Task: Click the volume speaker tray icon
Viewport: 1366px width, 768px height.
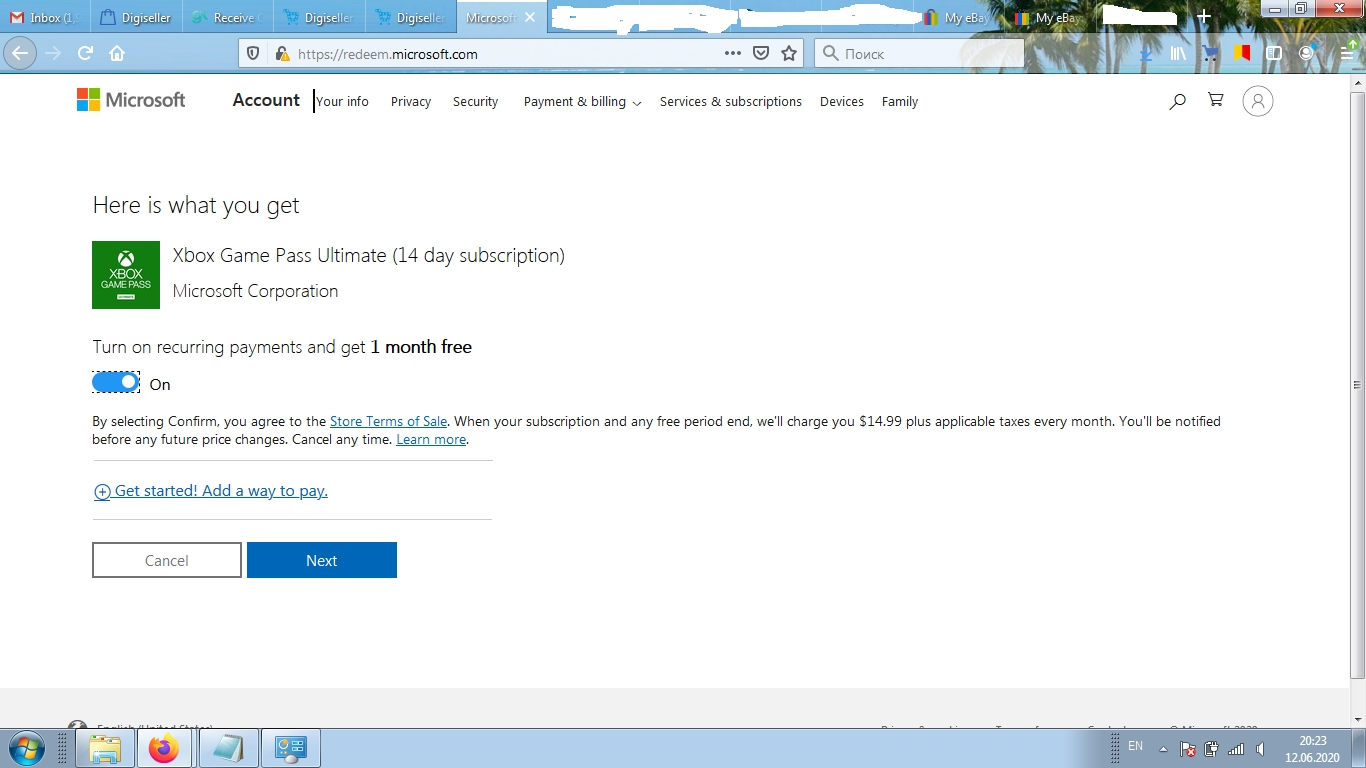Action: pos(1262,749)
